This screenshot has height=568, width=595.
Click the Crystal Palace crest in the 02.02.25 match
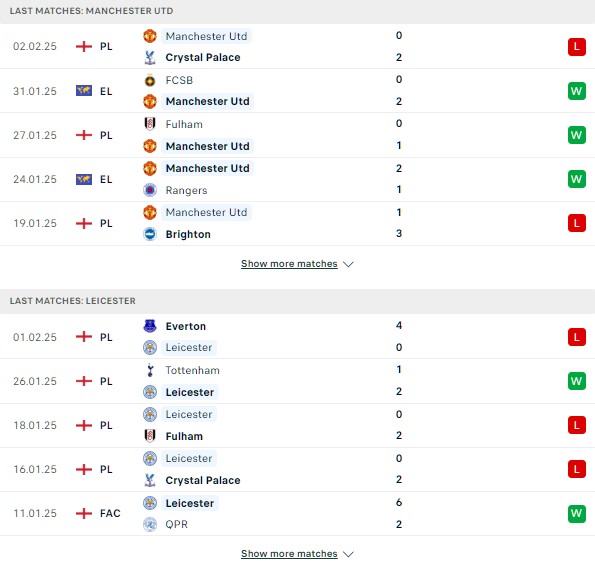point(150,57)
